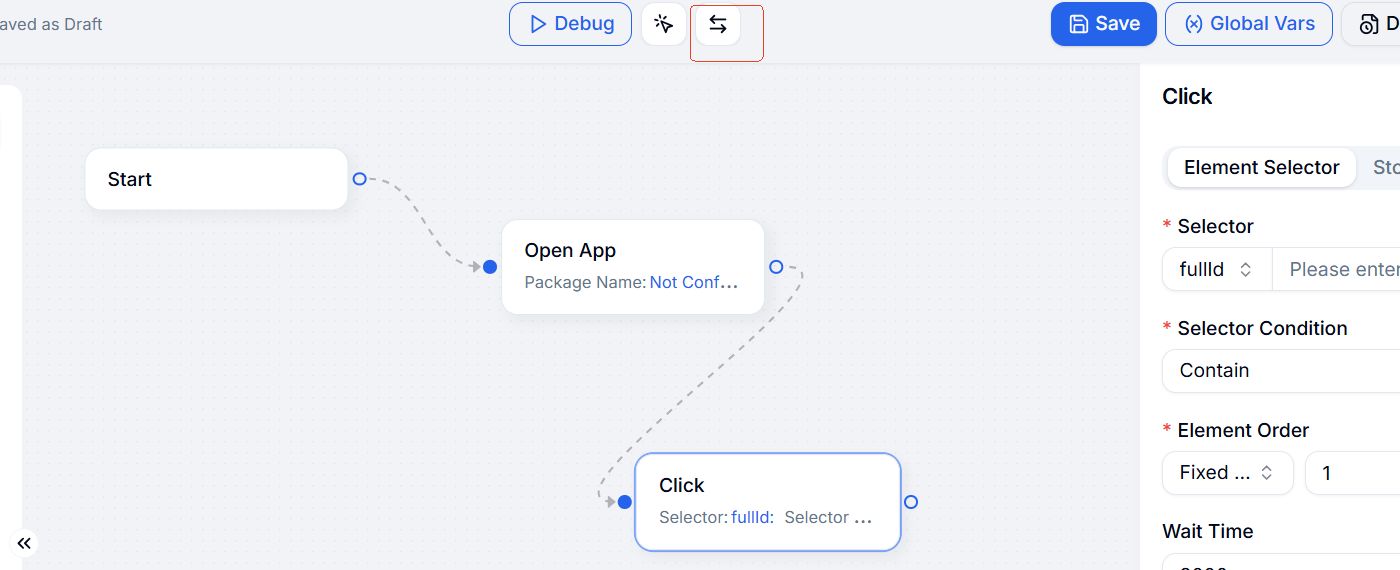1400x570 pixels.
Task: Click the Debug play button
Action: [x=570, y=24]
